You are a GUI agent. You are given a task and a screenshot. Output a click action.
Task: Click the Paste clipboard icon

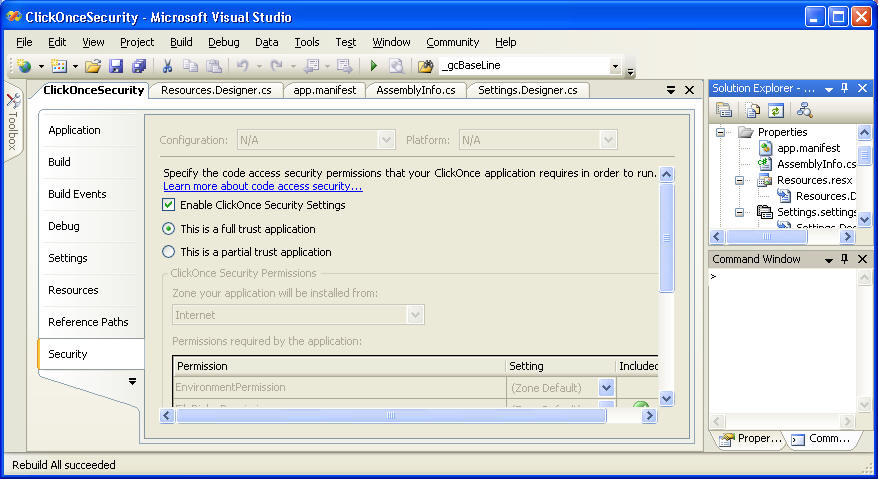tap(214, 66)
